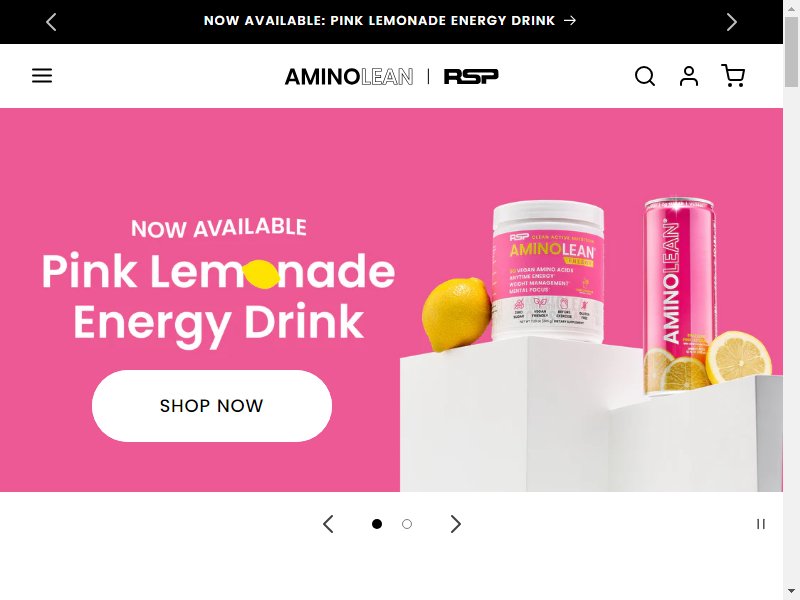View the shopping cart
Viewport: 800px width, 600px height.
click(733, 76)
